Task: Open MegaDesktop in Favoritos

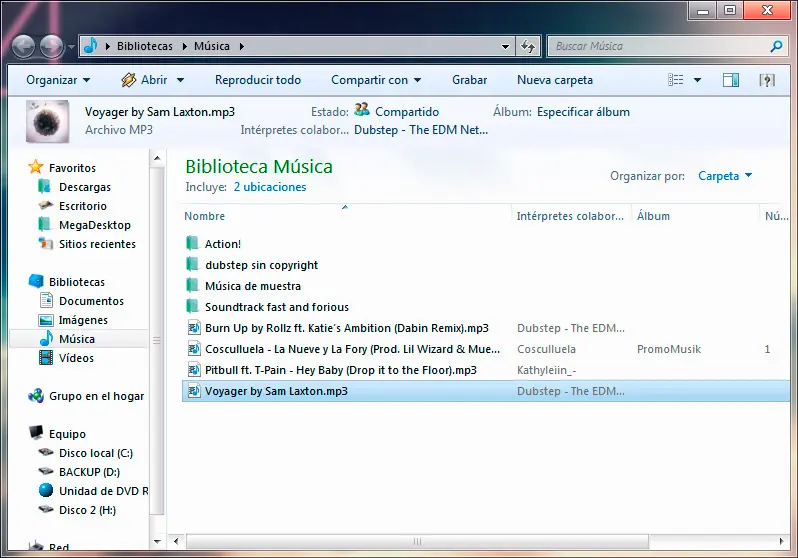Action: [x=95, y=225]
